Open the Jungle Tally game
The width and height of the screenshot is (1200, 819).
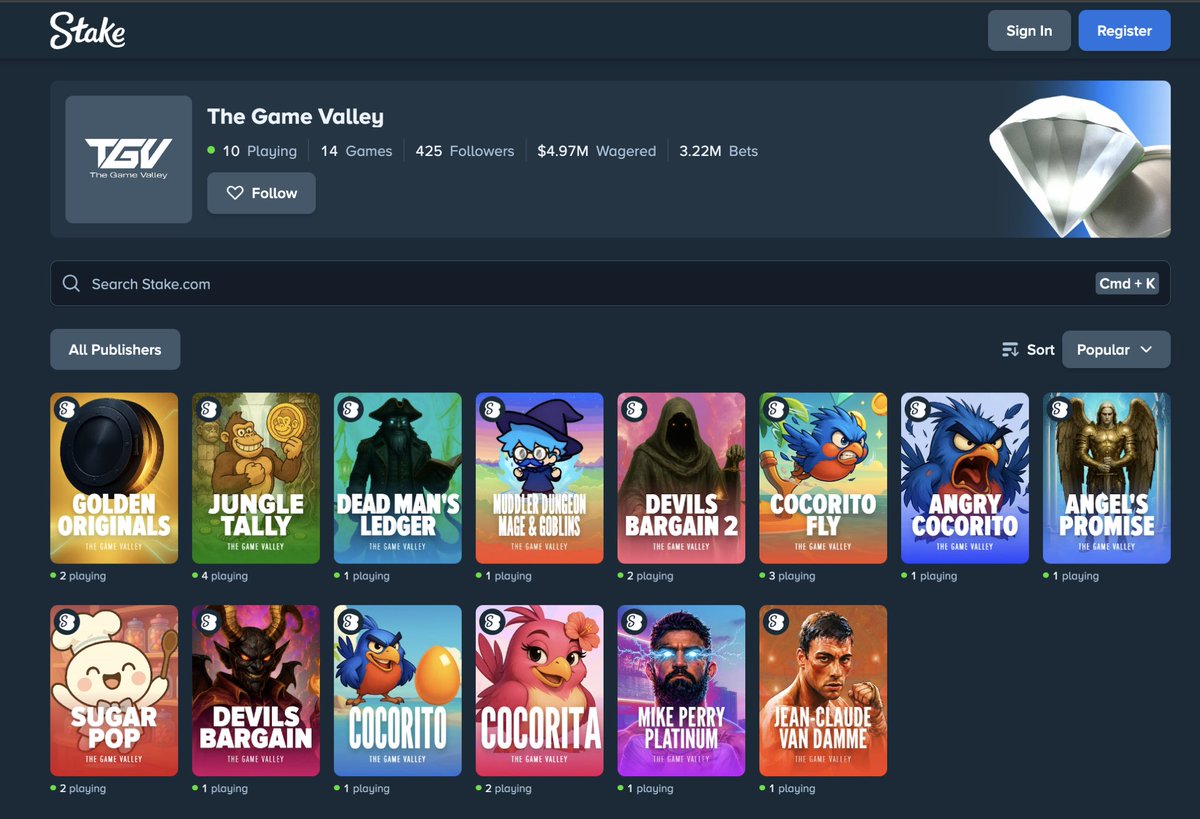point(256,478)
